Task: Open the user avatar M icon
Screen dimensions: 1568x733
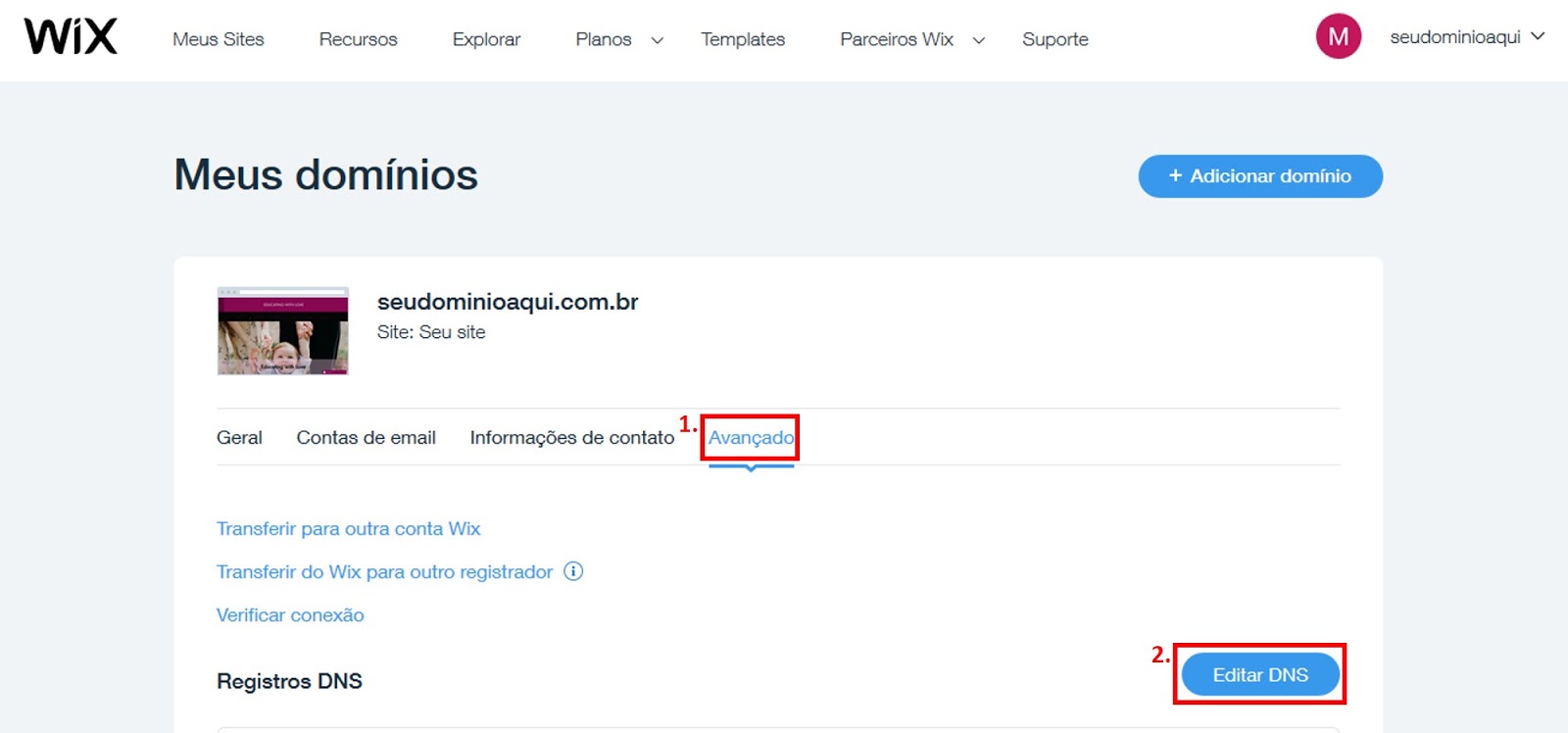Action: click(x=1338, y=36)
